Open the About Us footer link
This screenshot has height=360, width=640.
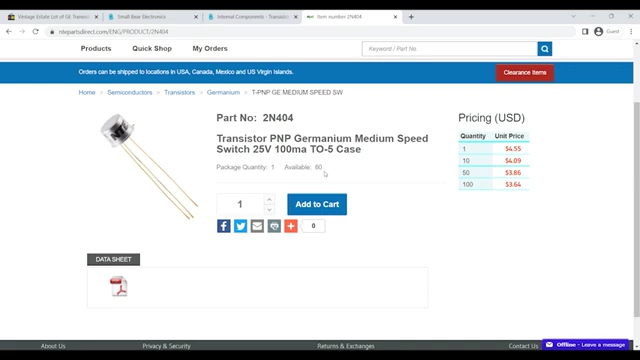pyautogui.click(x=53, y=346)
